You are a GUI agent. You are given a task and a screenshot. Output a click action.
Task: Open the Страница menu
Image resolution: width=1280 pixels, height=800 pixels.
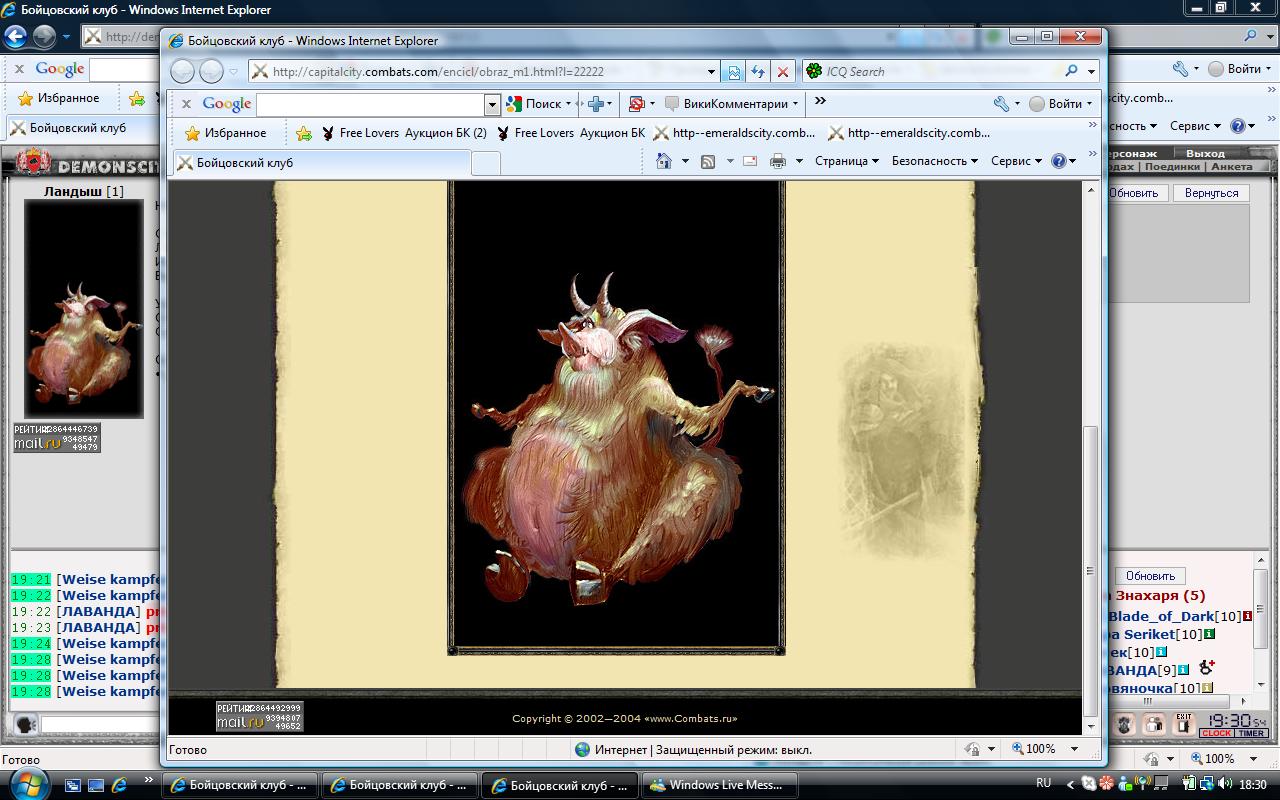(x=846, y=161)
